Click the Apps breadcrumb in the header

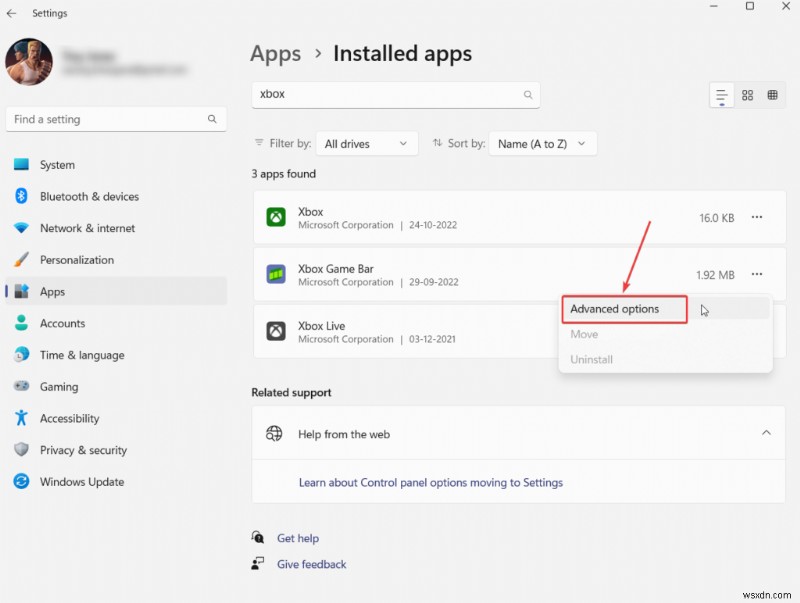point(275,53)
